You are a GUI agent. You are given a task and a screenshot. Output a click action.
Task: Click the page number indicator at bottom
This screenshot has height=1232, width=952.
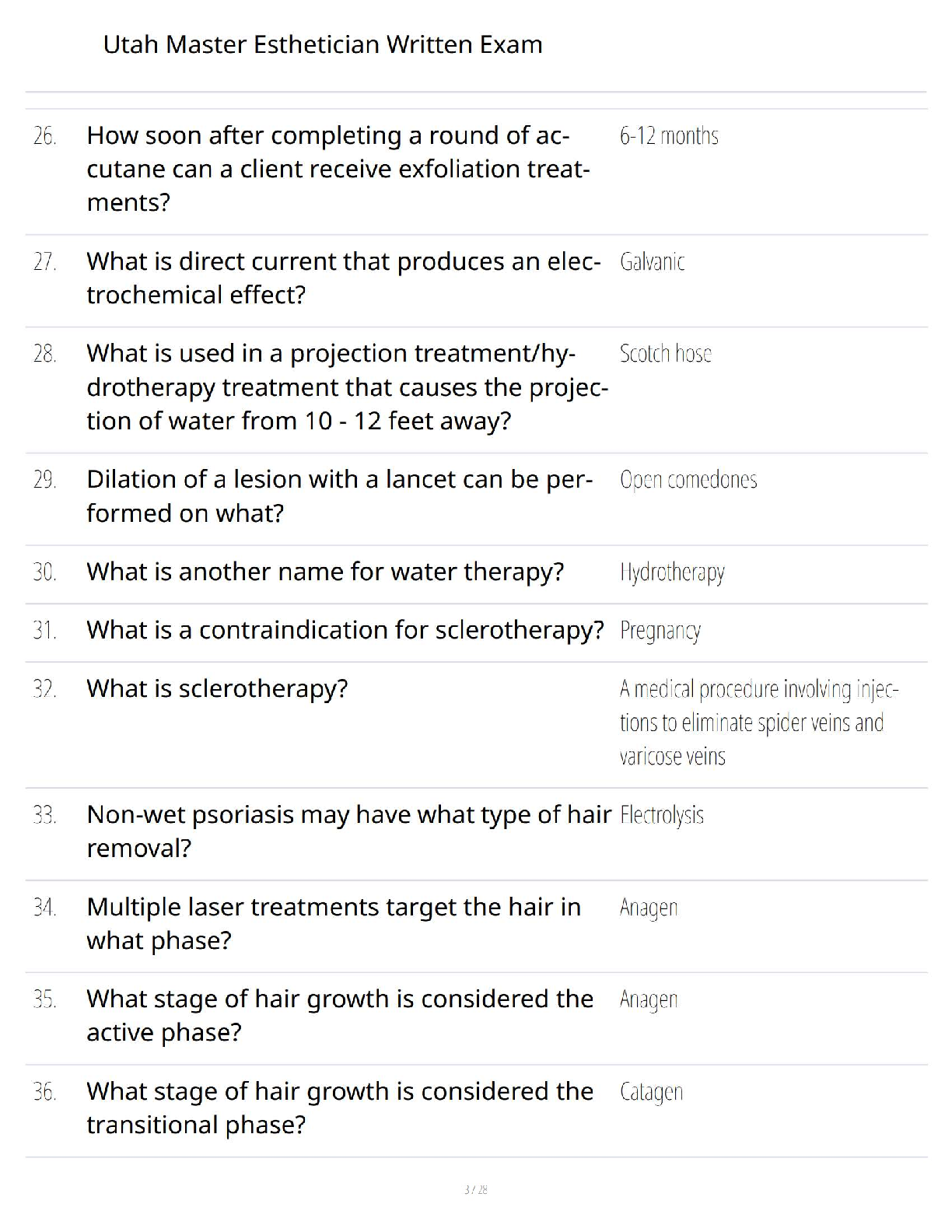coord(475,1189)
